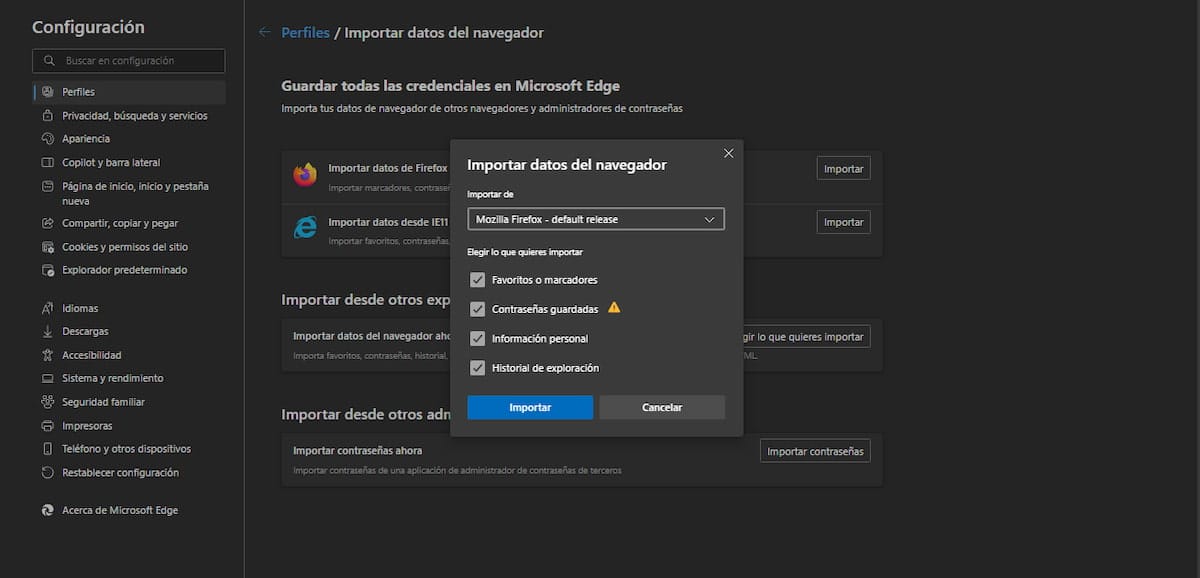Click the Página de inicio sidebar icon
The height and width of the screenshot is (578, 1200).
click(x=47, y=186)
